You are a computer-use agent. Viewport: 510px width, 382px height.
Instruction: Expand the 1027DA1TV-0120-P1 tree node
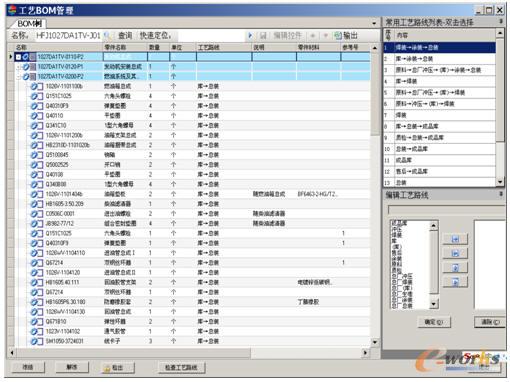19,67
